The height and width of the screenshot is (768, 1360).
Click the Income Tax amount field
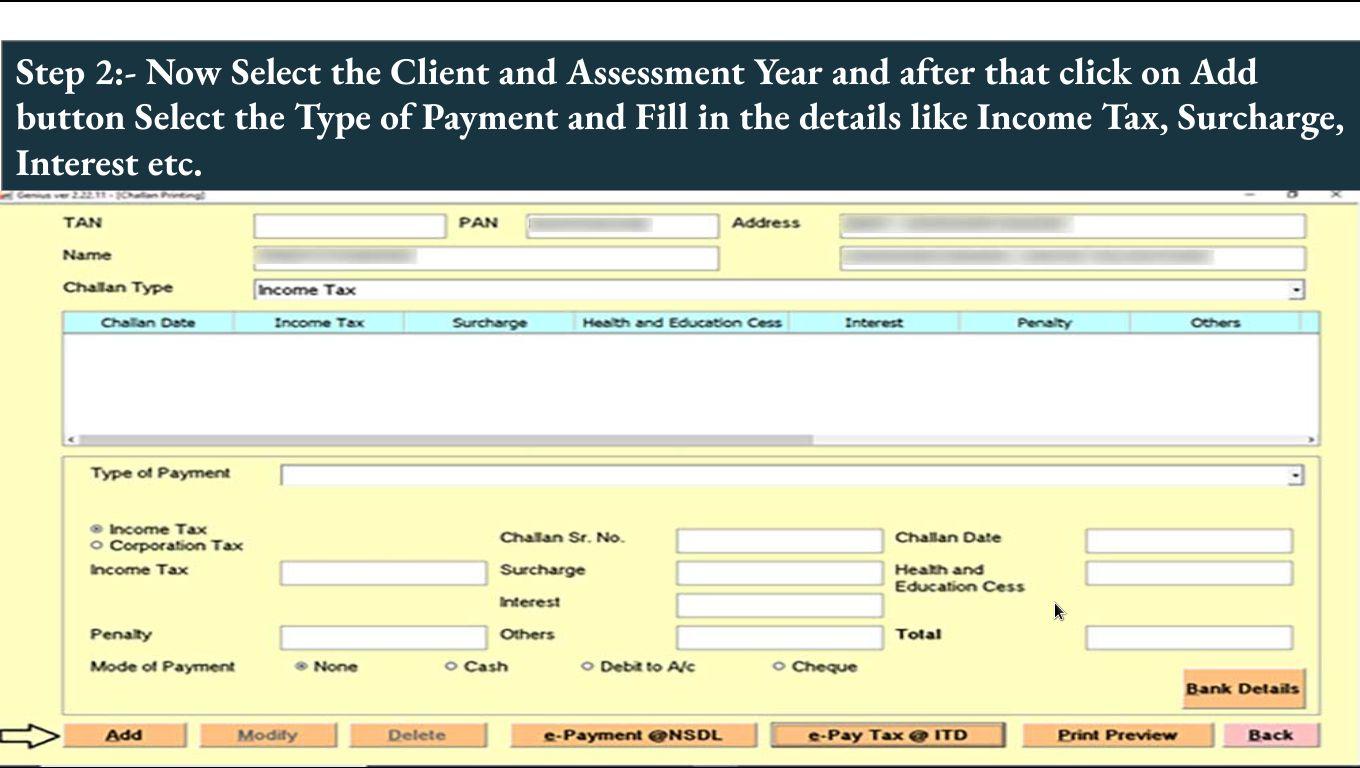[x=383, y=573]
